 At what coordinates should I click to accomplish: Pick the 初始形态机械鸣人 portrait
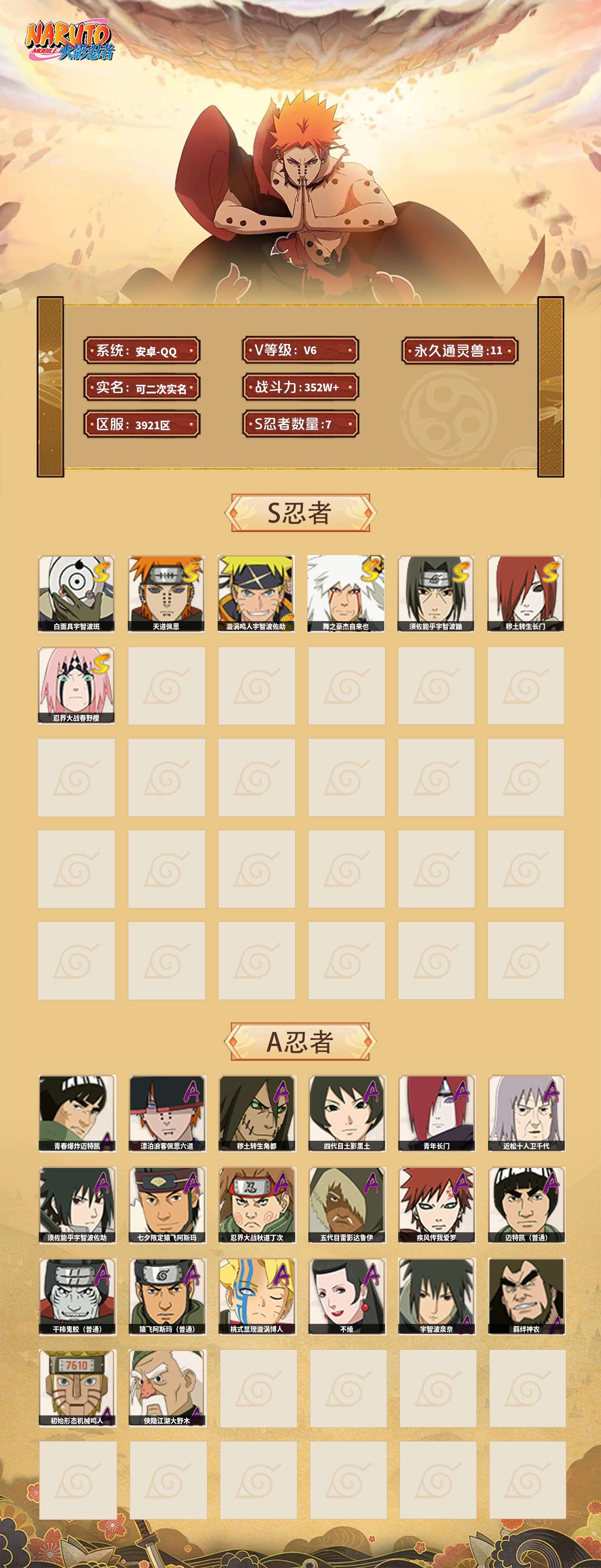tap(77, 1388)
